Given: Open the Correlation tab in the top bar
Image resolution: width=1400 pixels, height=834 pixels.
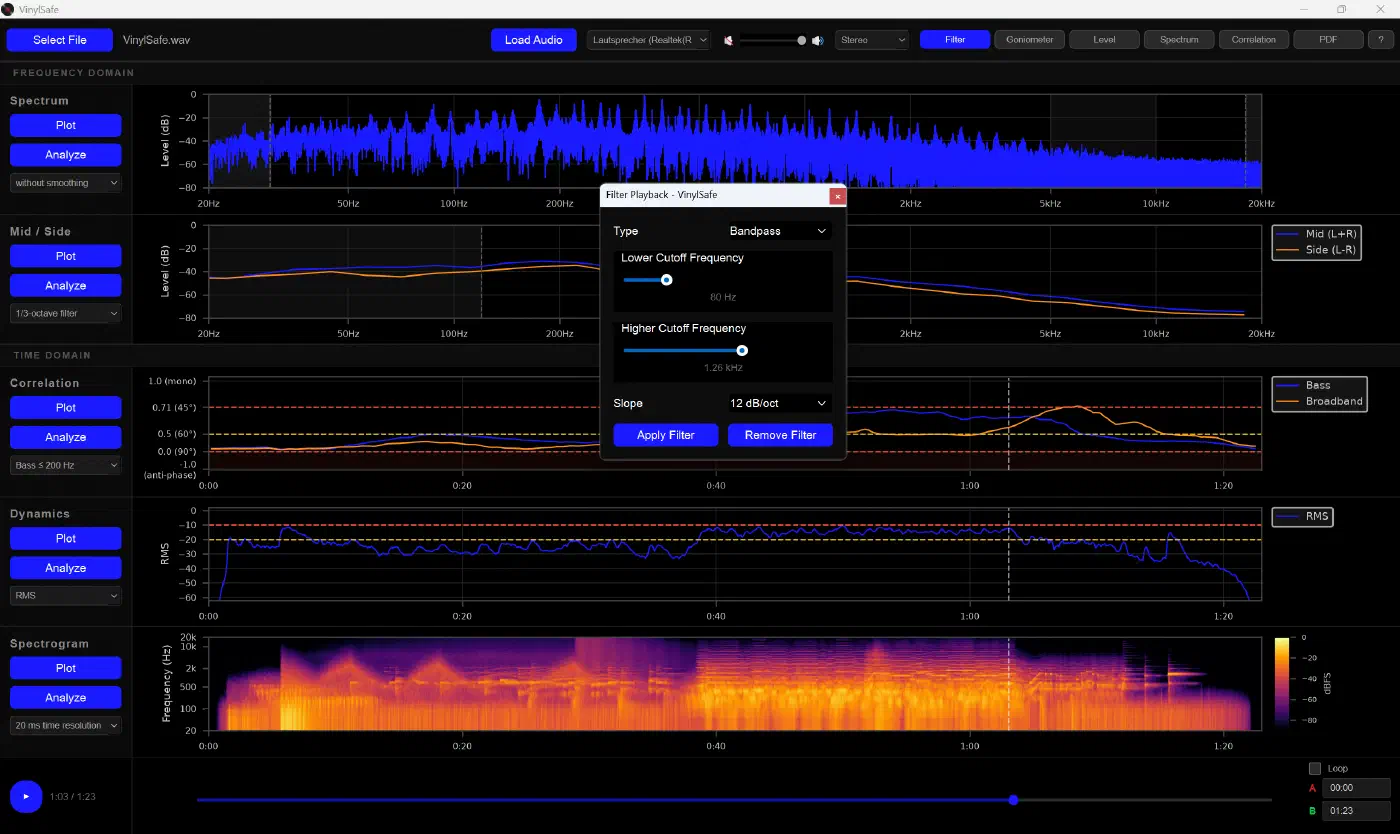Looking at the screenshot, I should (x=1254, y=40).
